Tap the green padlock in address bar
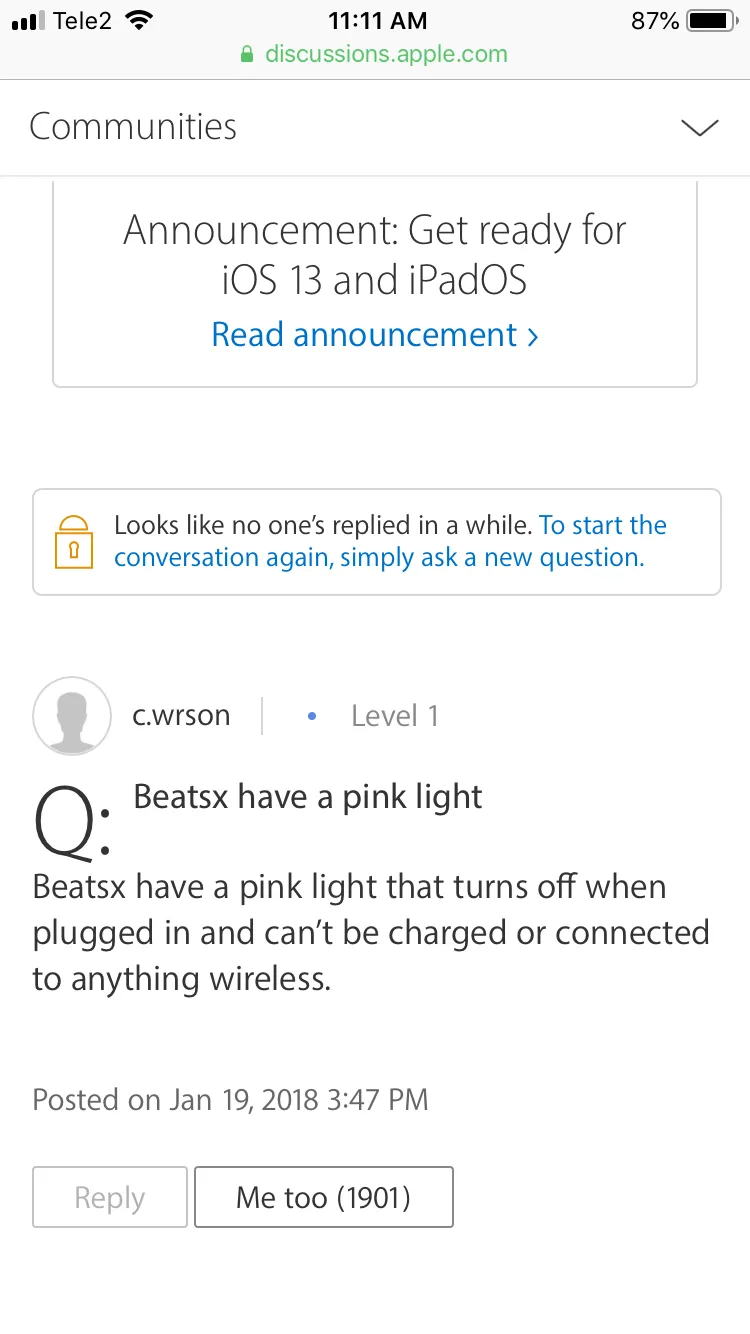Viewport: 750px width, 1334px height. coord(248,54)
